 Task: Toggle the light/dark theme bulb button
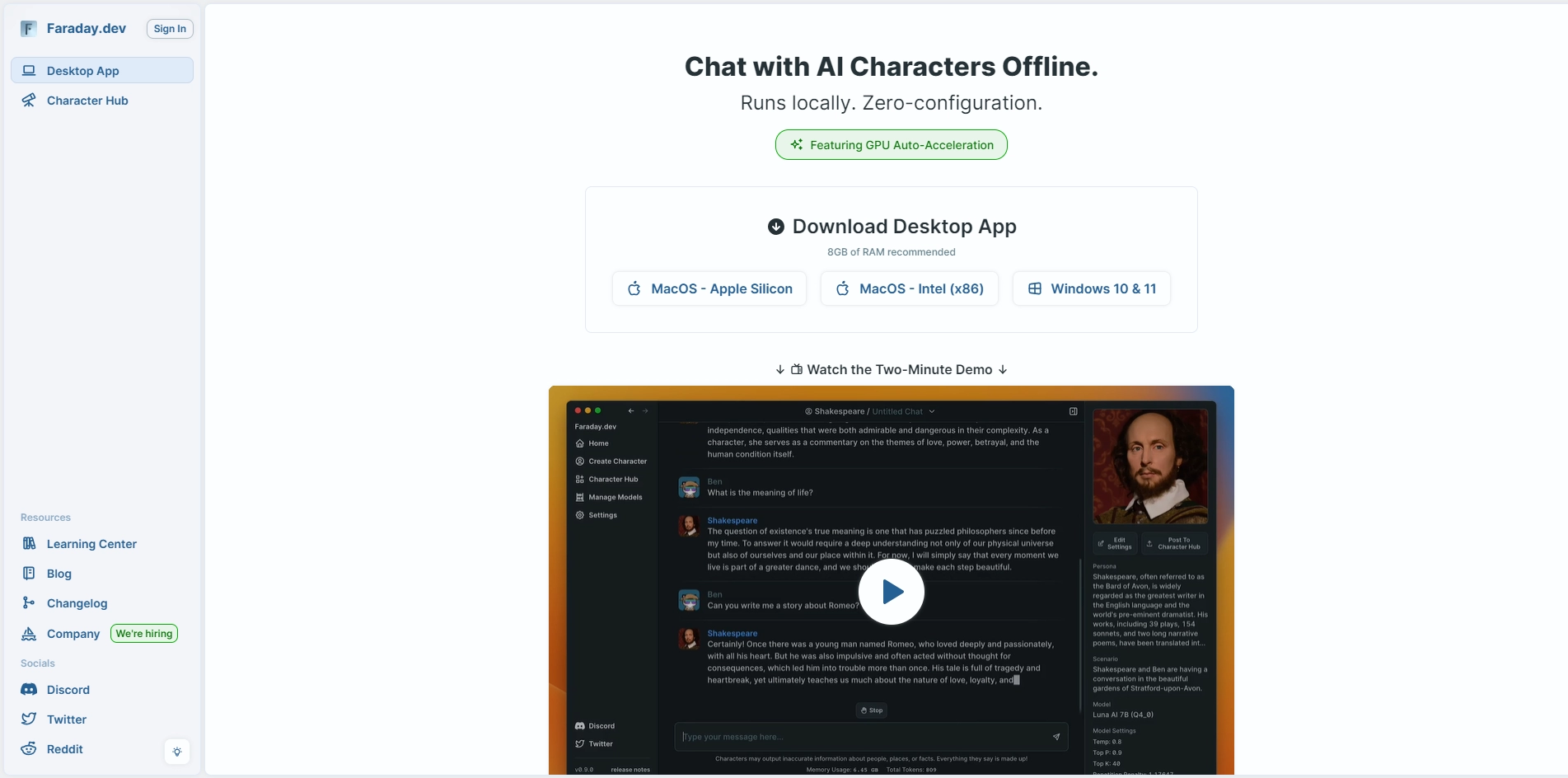point(177,752)
